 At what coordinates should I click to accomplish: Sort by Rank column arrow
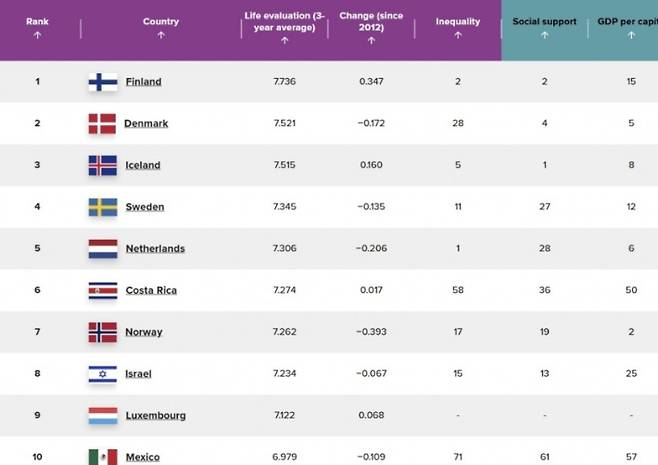click(37, 35)
